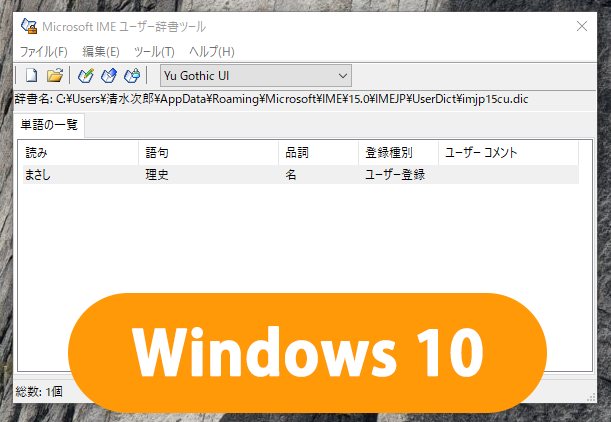Open the Yu Gothic UI font dropdown

tap(256, 76)
